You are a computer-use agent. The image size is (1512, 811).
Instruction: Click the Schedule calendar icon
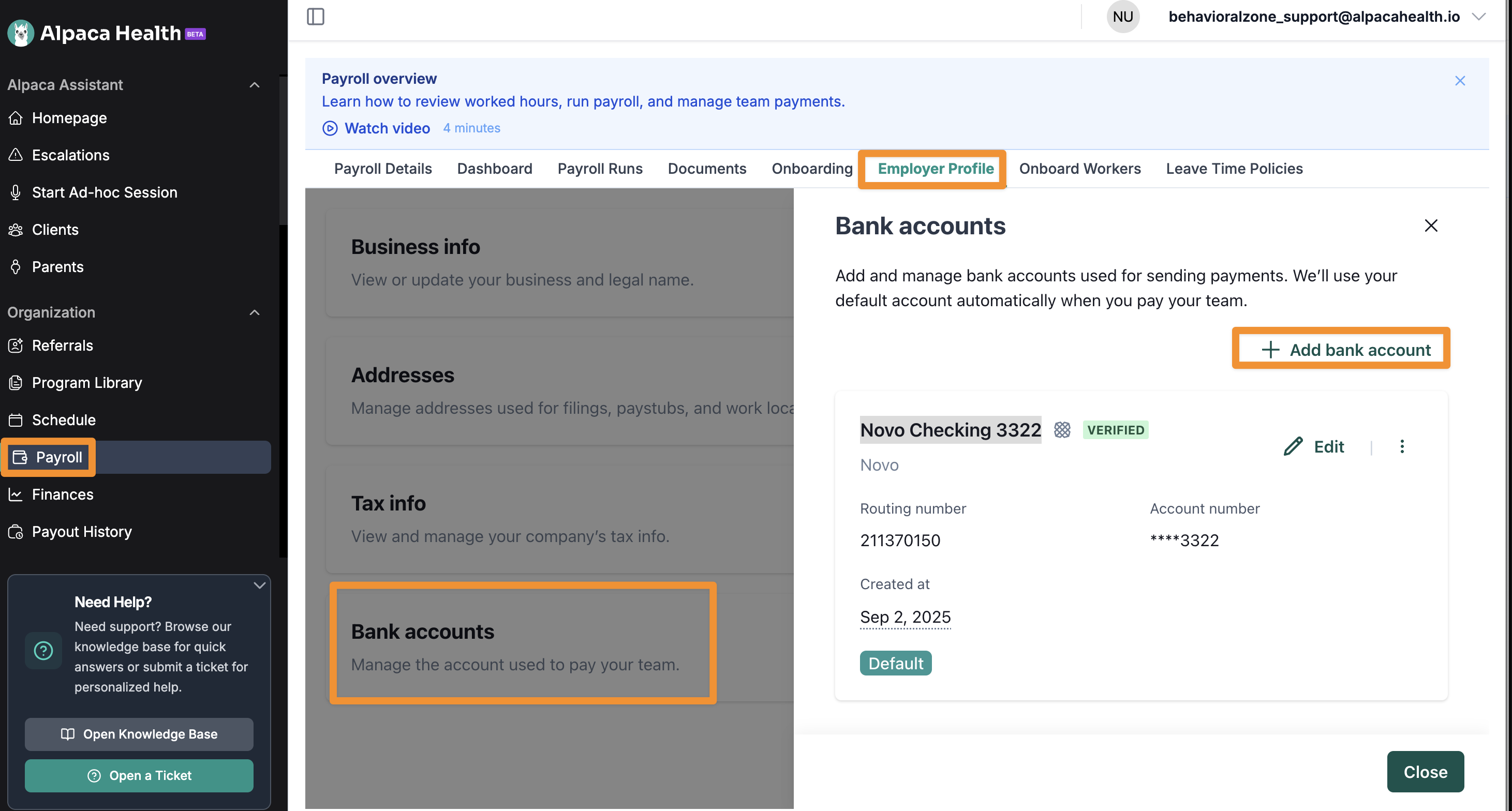click(16, 420)
